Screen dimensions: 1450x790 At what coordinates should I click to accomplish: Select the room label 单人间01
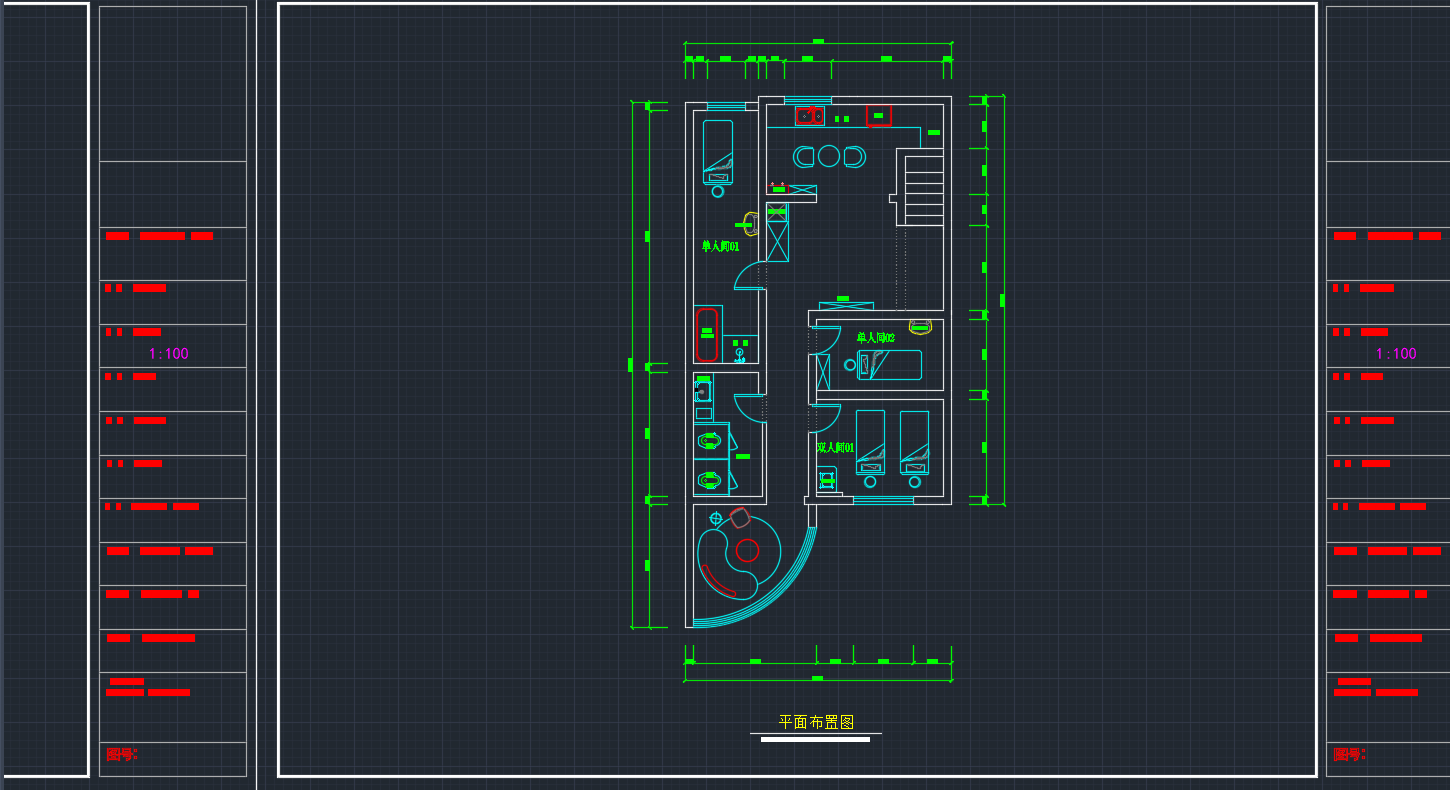pos(720,246)
